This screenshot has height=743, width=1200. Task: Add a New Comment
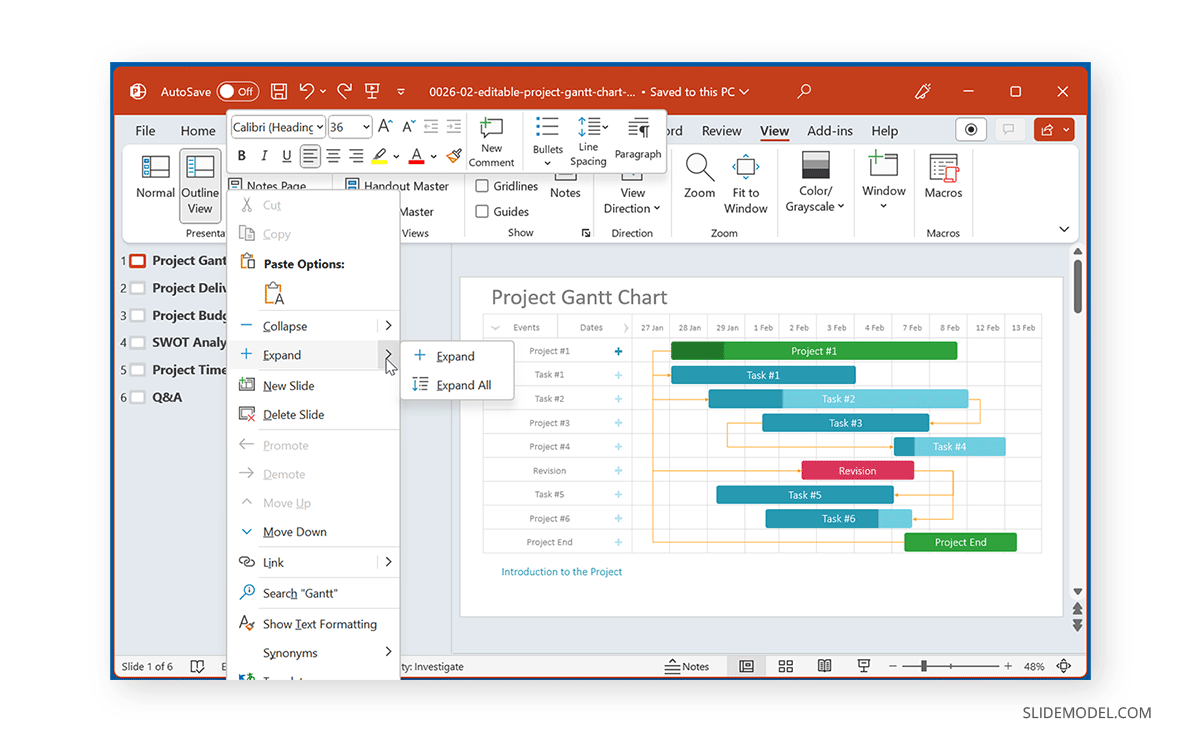coord(491,140)
